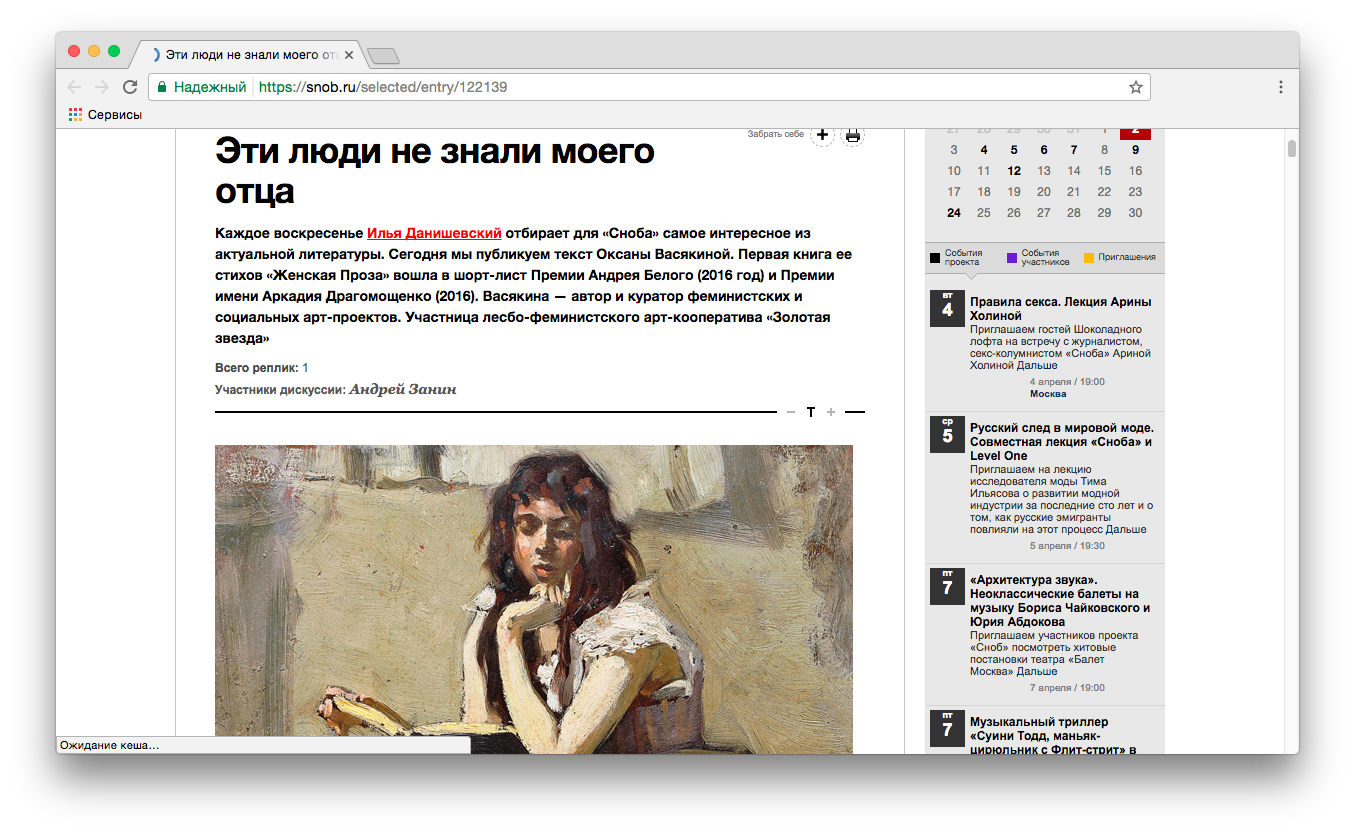Viewport: 1355px width, 834px height.
Task: Open Правила секса lecture event
Action: [1060, 308]
